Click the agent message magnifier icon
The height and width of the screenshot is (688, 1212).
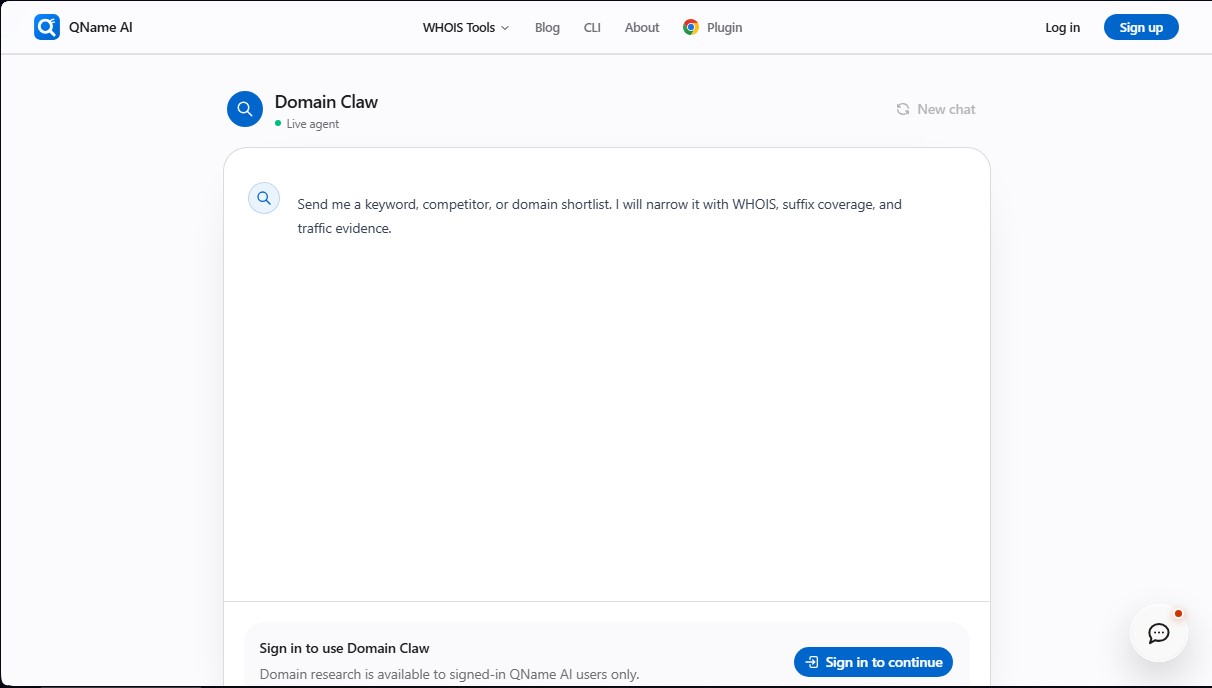click(x=264, y=198)
